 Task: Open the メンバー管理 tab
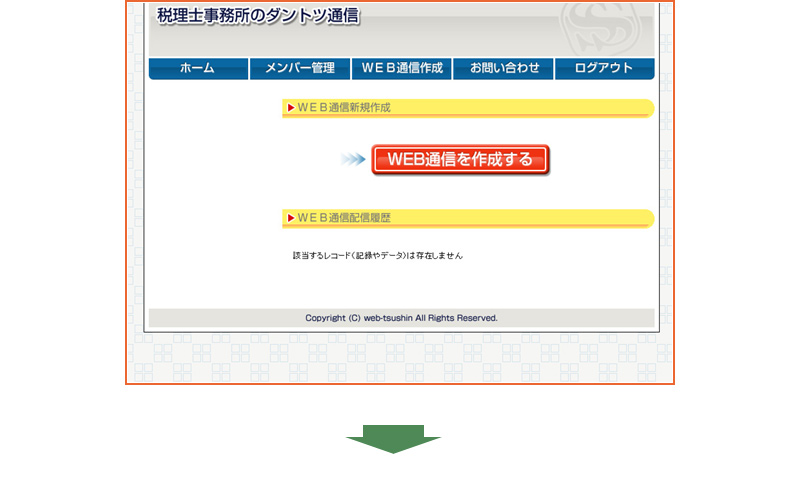pos(300,69)
